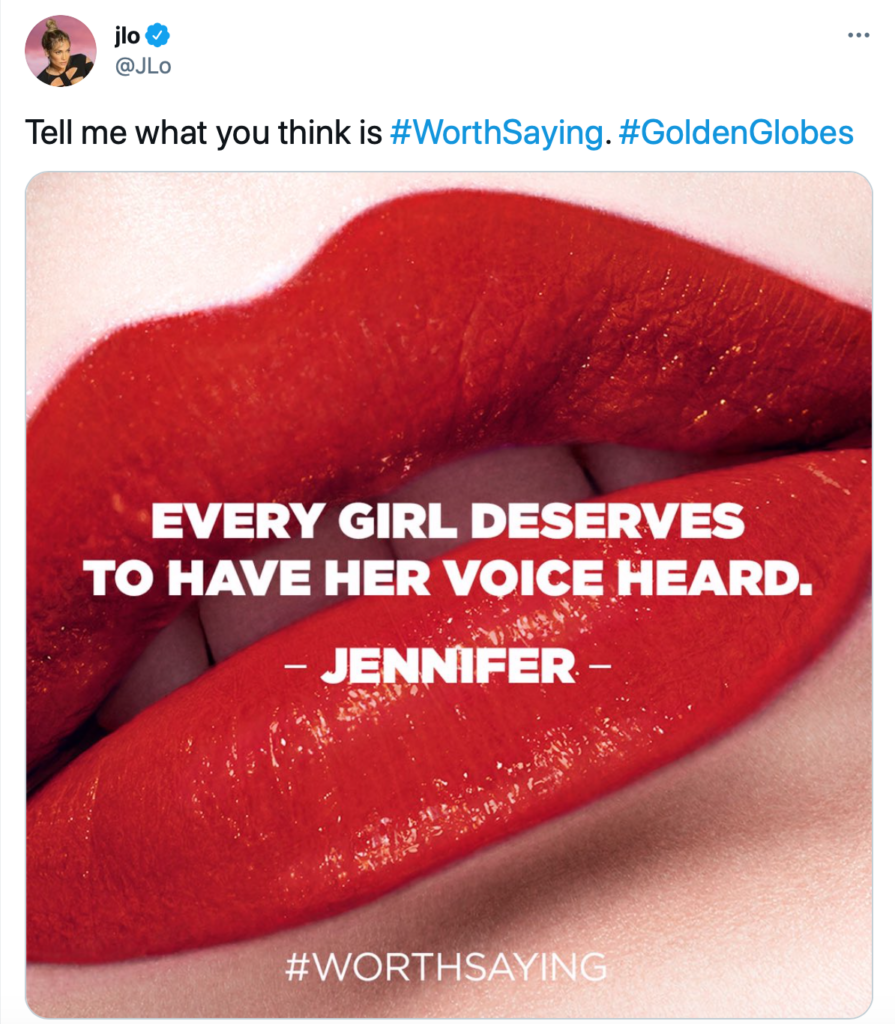
Task: Click the word "HEARD." in the image
Action: [x=715, y=579]
